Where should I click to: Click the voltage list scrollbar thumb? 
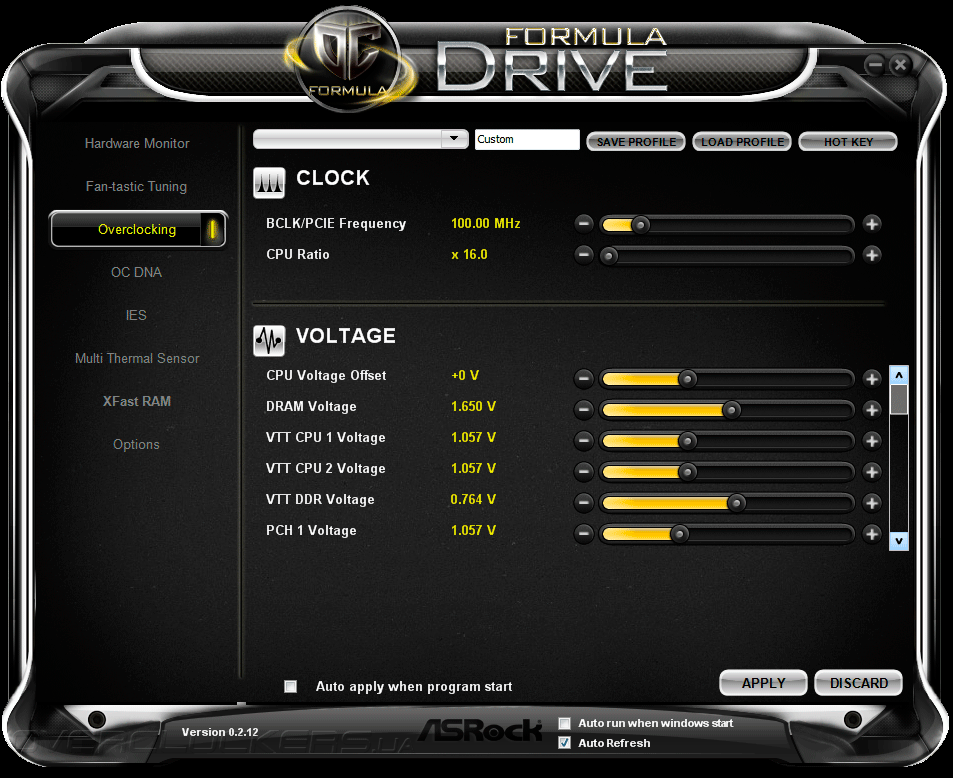[x=899, y=399]
